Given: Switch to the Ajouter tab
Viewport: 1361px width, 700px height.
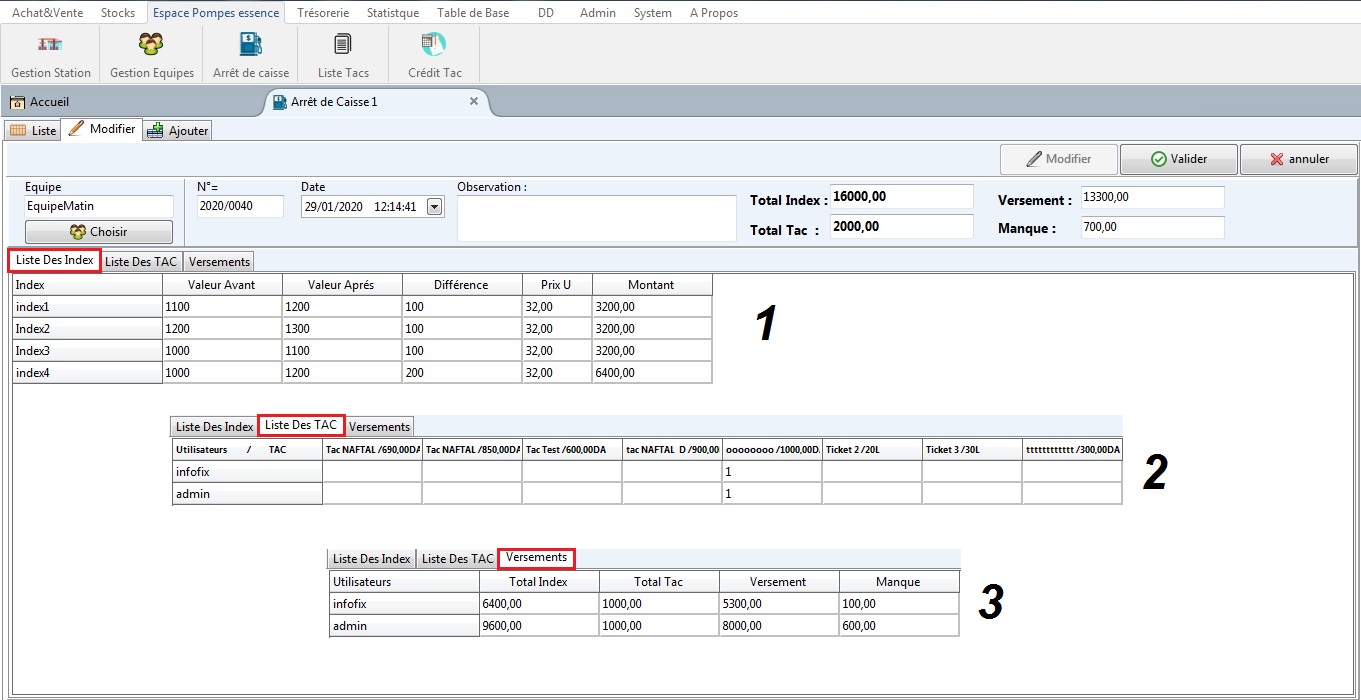Looking at the screenshot, I should click(x=178, y=131).
